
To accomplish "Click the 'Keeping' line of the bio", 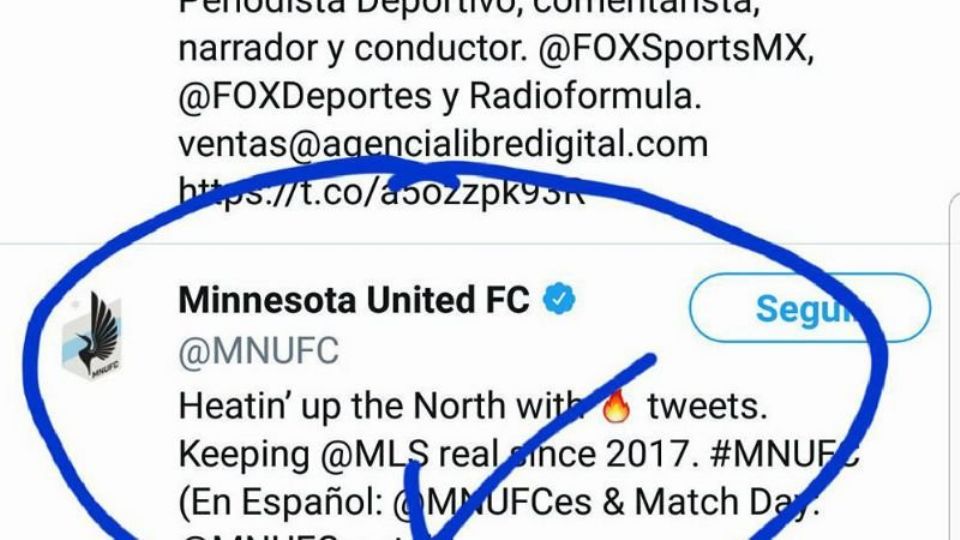I will pyautogui.click(x=519, y=454).
